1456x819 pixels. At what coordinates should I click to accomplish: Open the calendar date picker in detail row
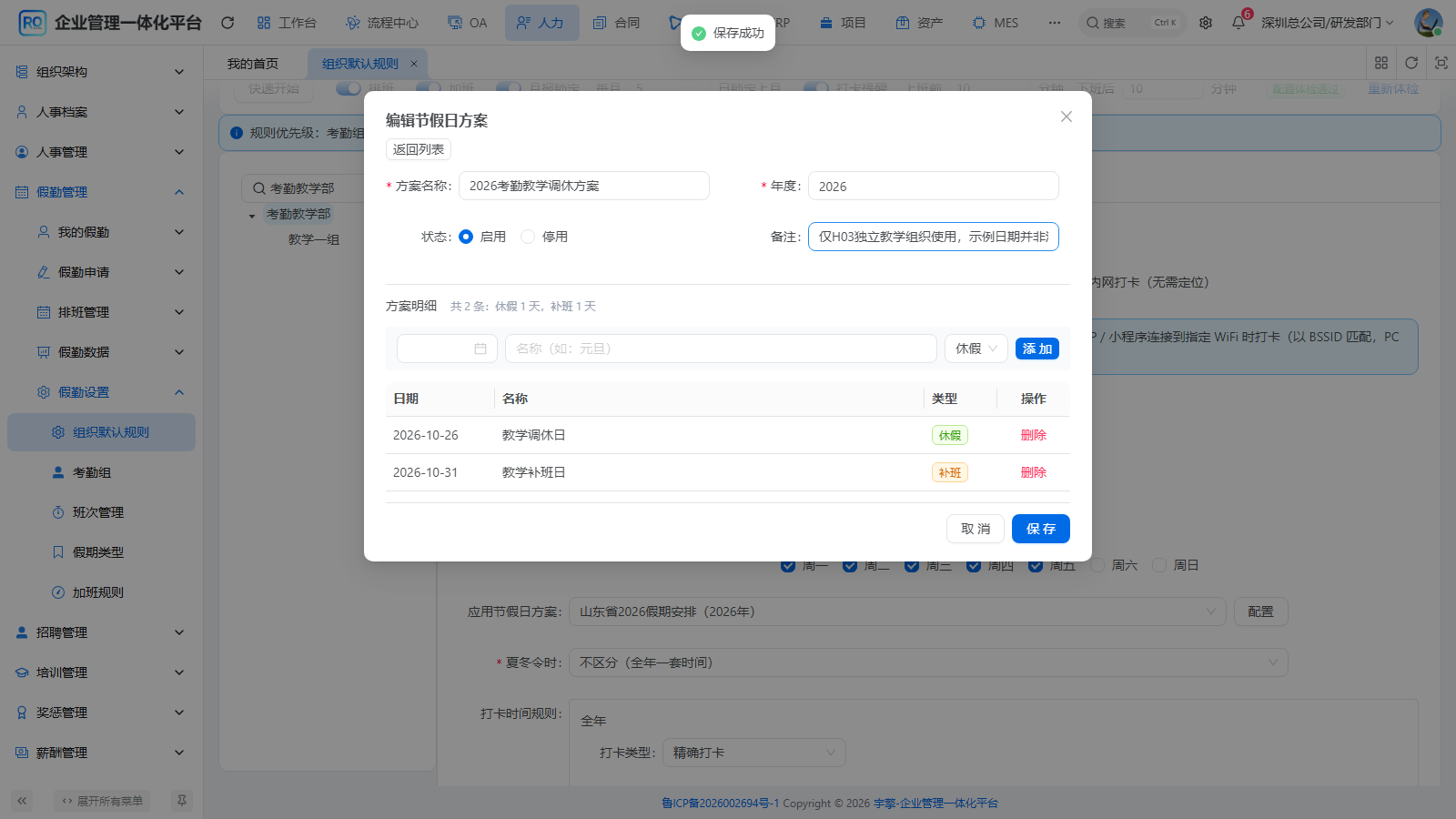click(447, 349)
